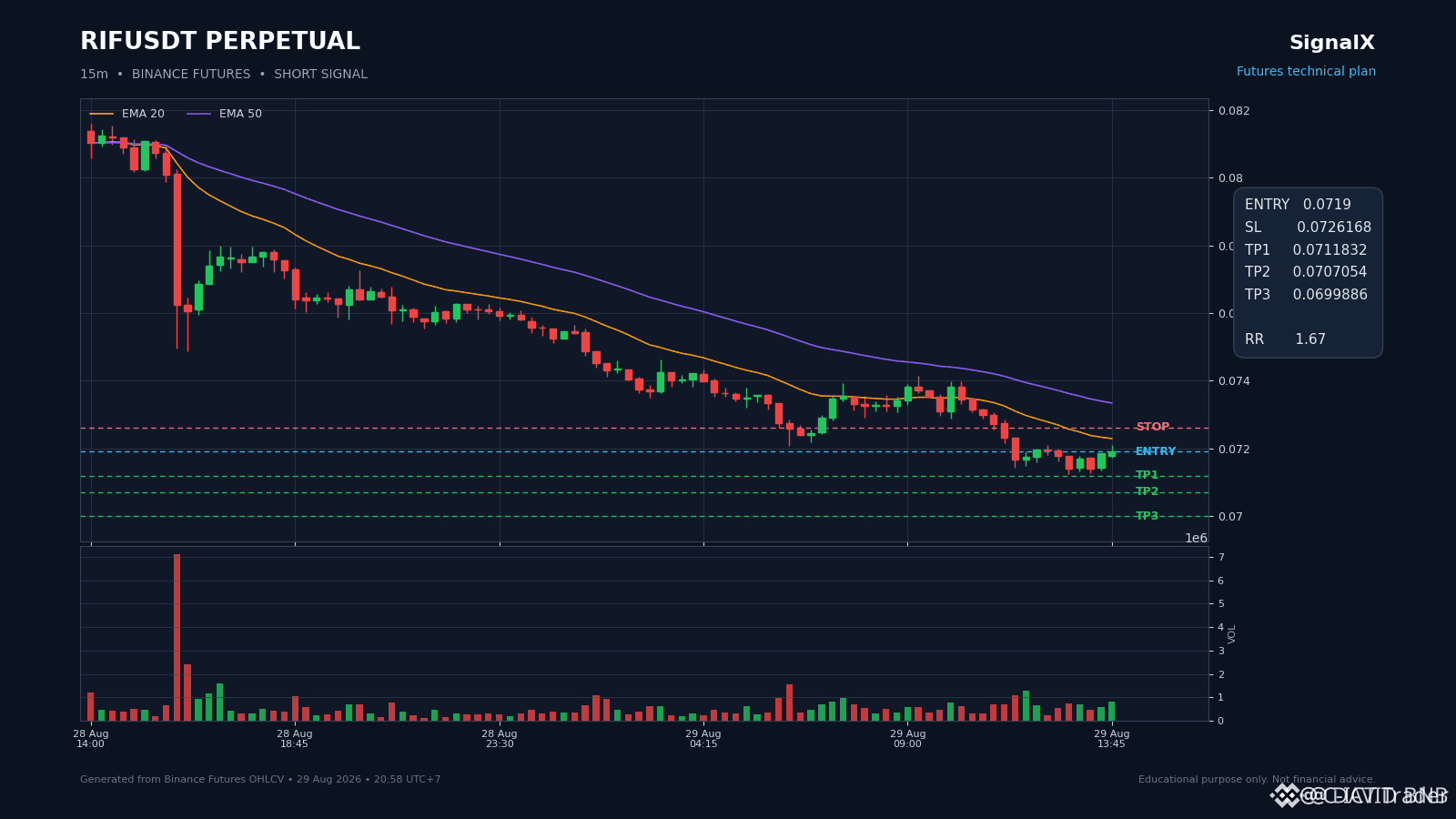Click the Generated from Binance Futures OHLCV footer
Image resolution: width=1456 pixels, height=819 pixels.
coord(260,780)
